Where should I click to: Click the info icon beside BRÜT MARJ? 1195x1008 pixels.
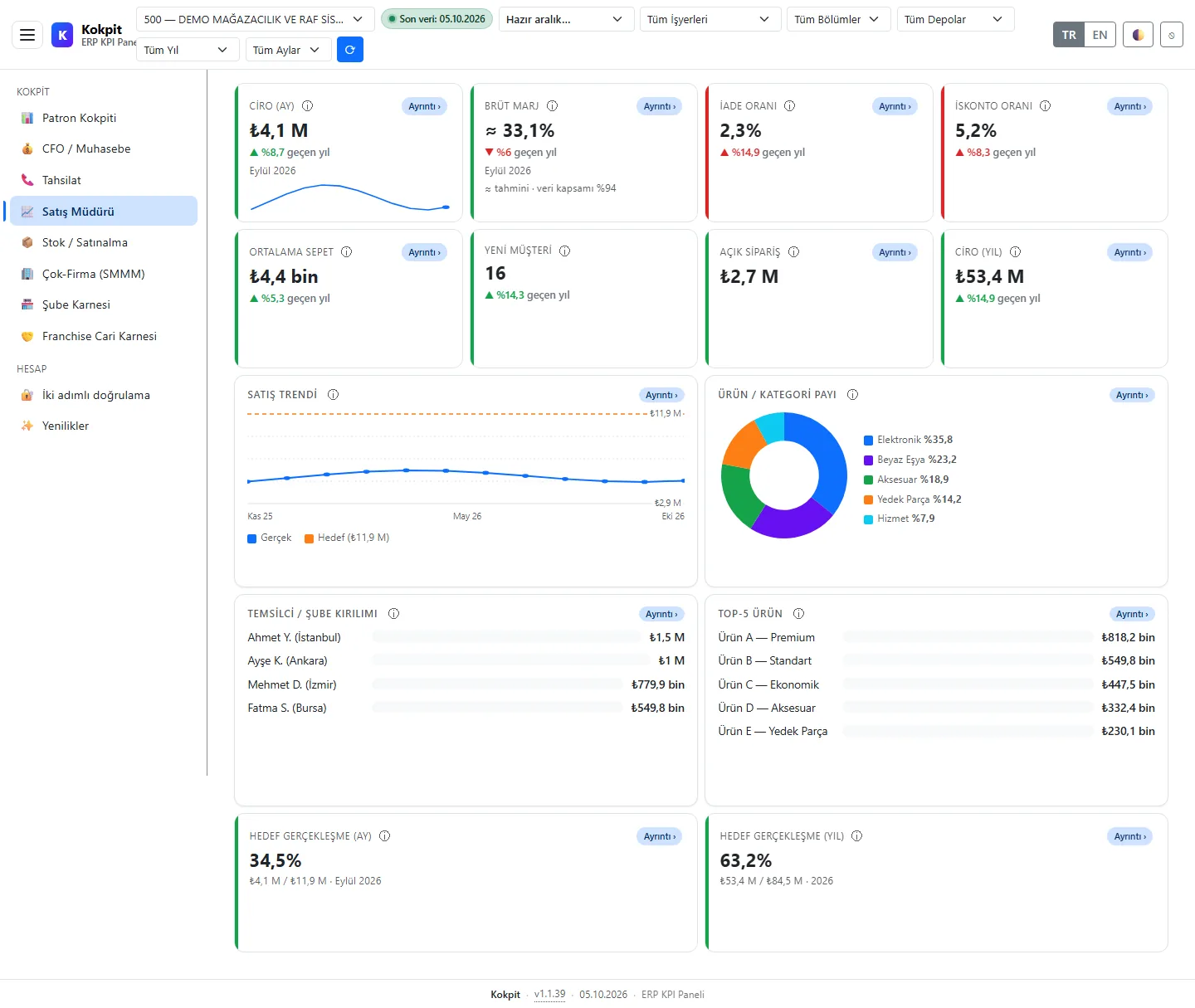[553, 106]
